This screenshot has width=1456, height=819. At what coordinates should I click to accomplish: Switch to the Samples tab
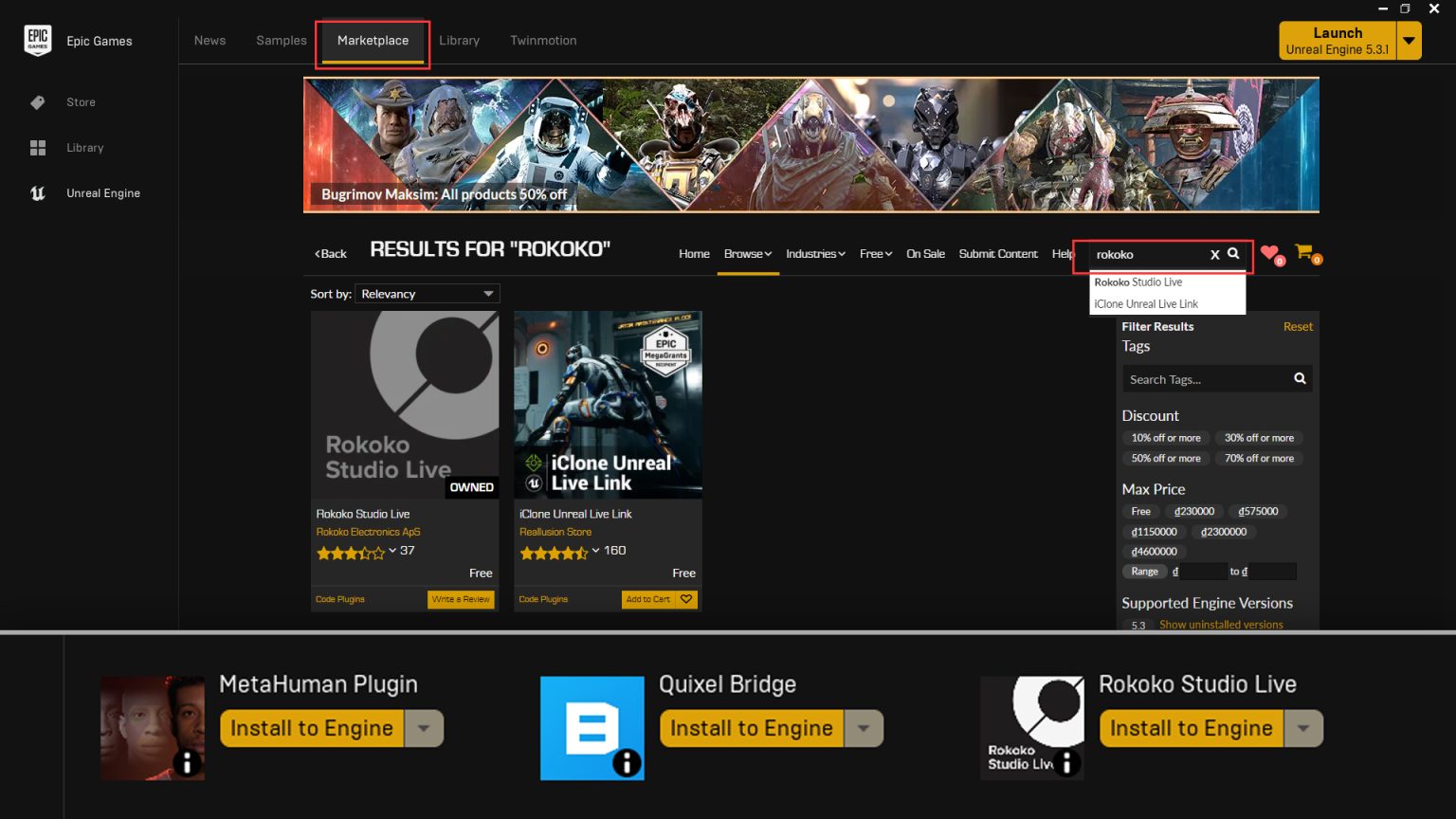coord(282,41)
